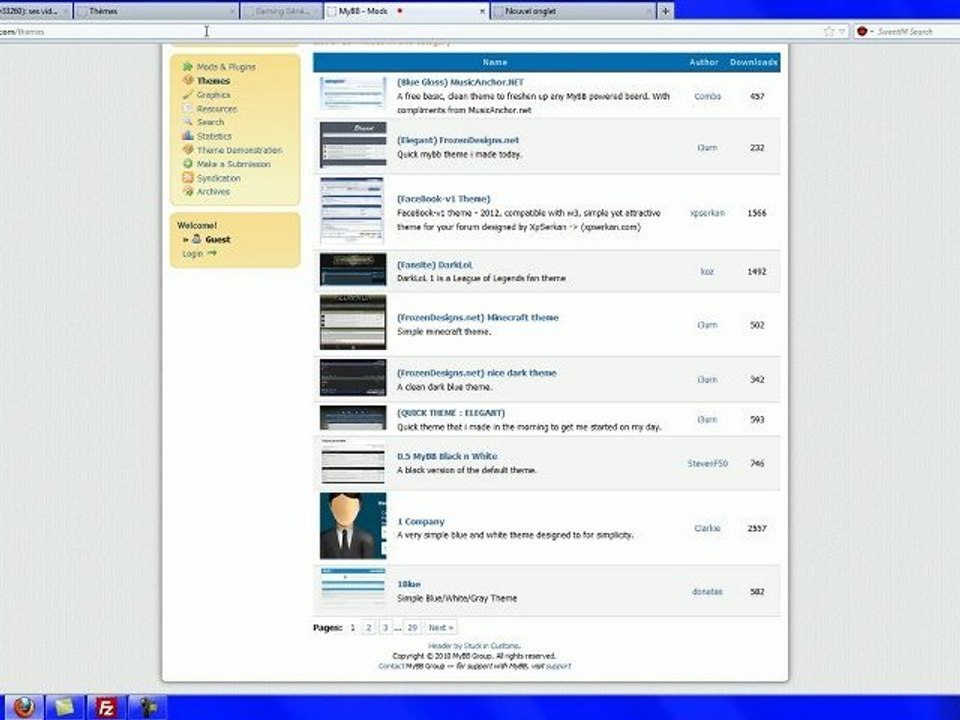The width and height of the screenshot is (960, 720).
Task: Go to page 29 of themes
Action: point(412,628)
